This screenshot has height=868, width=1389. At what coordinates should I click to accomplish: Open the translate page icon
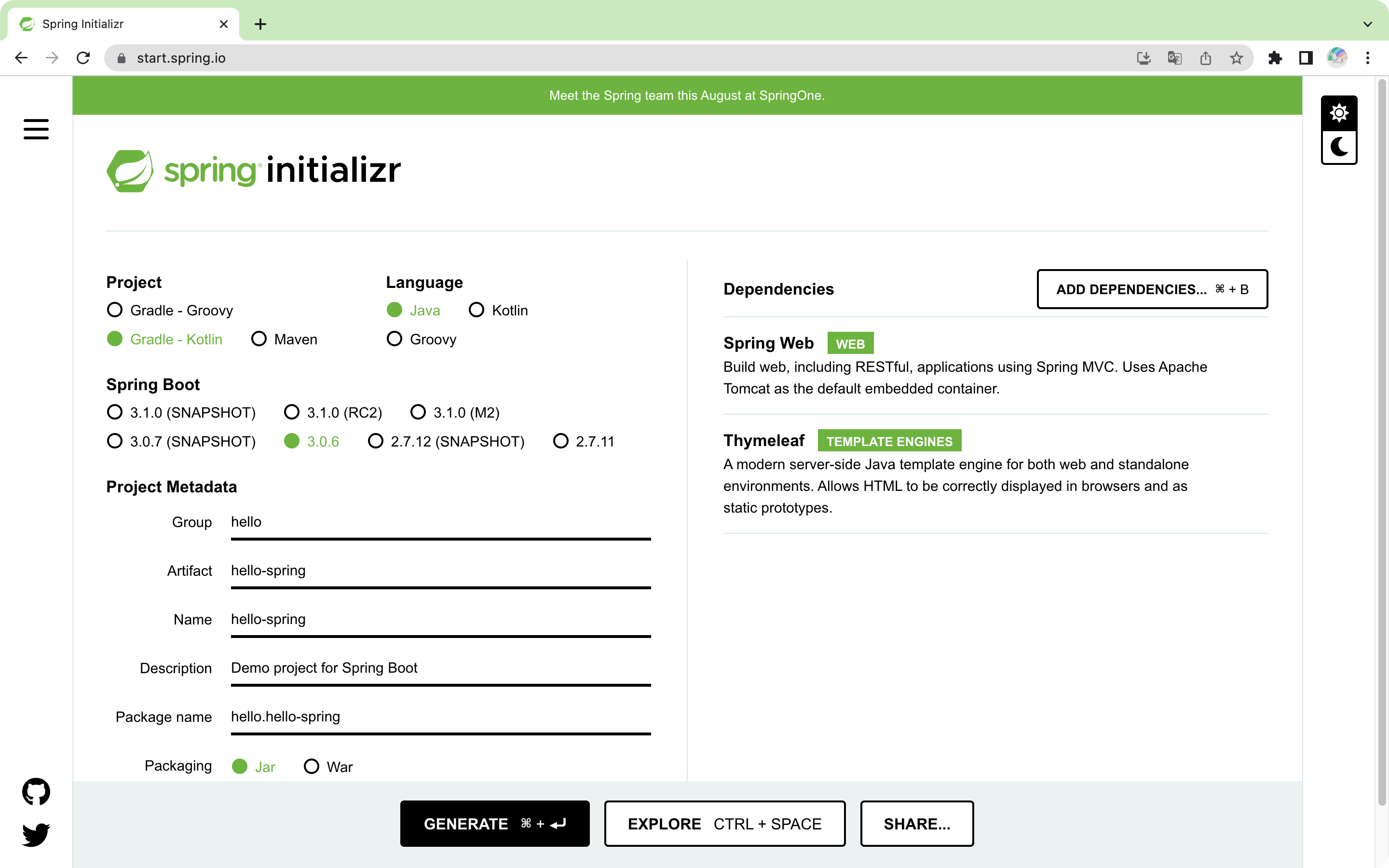(x=1174, y=58)
